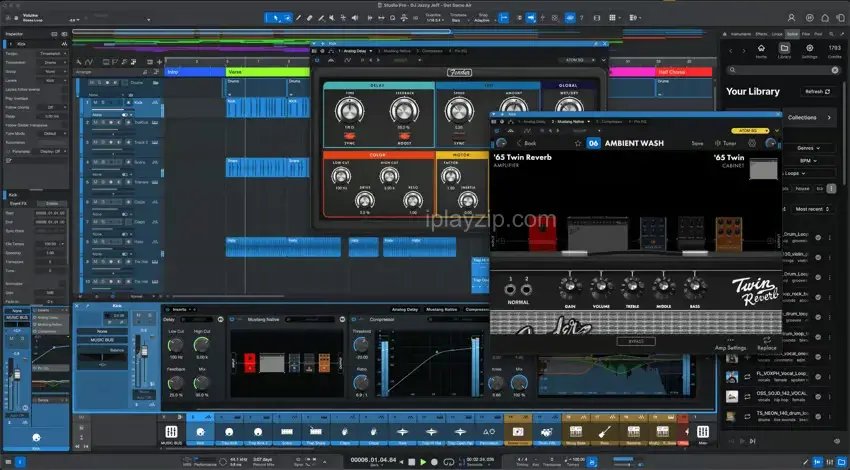Click Save in Mustang window
This screenshot has width=850, height=470.
[697, 143]
